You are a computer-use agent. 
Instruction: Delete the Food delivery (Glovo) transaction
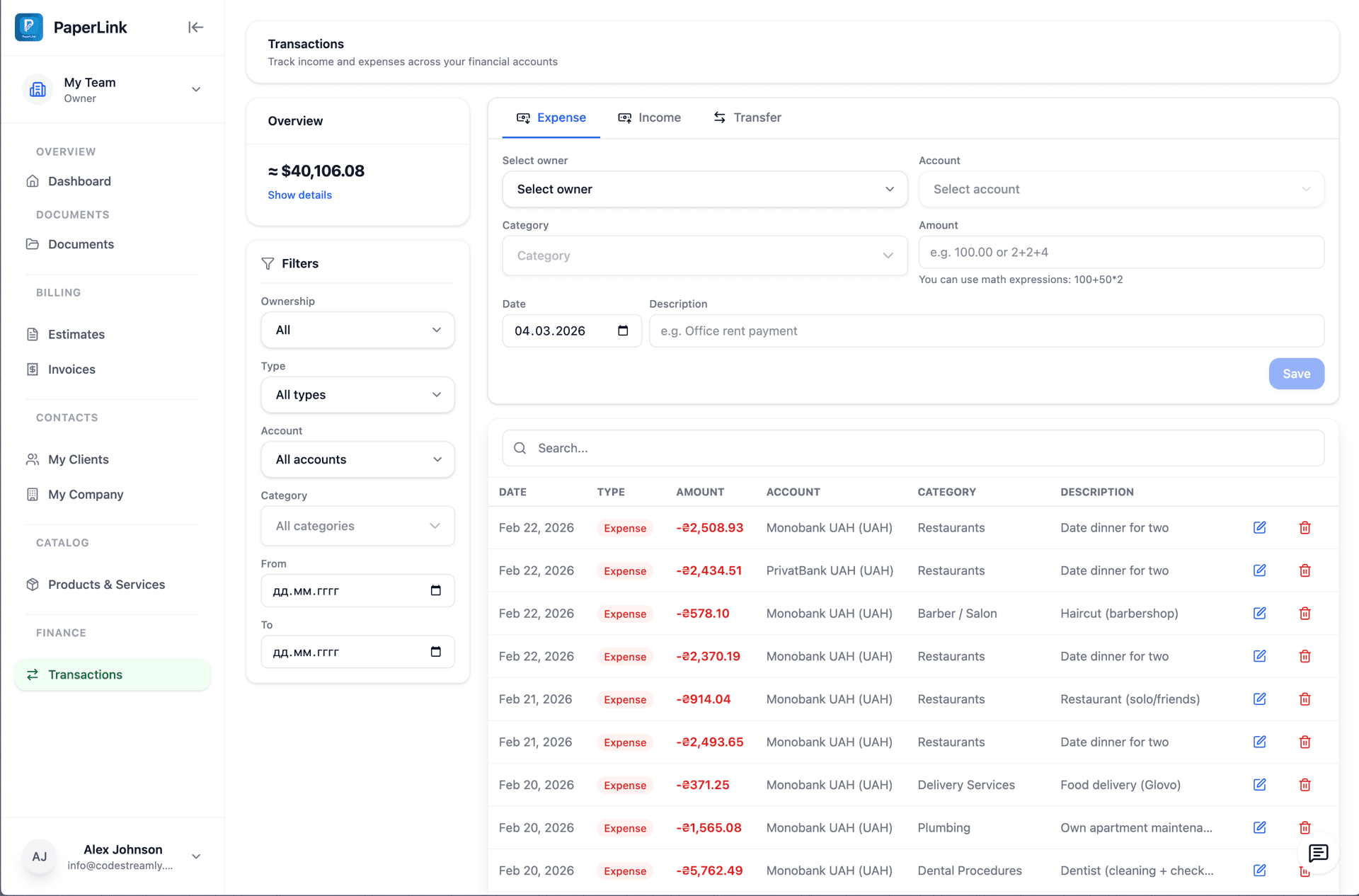(x=1304, y=785)
